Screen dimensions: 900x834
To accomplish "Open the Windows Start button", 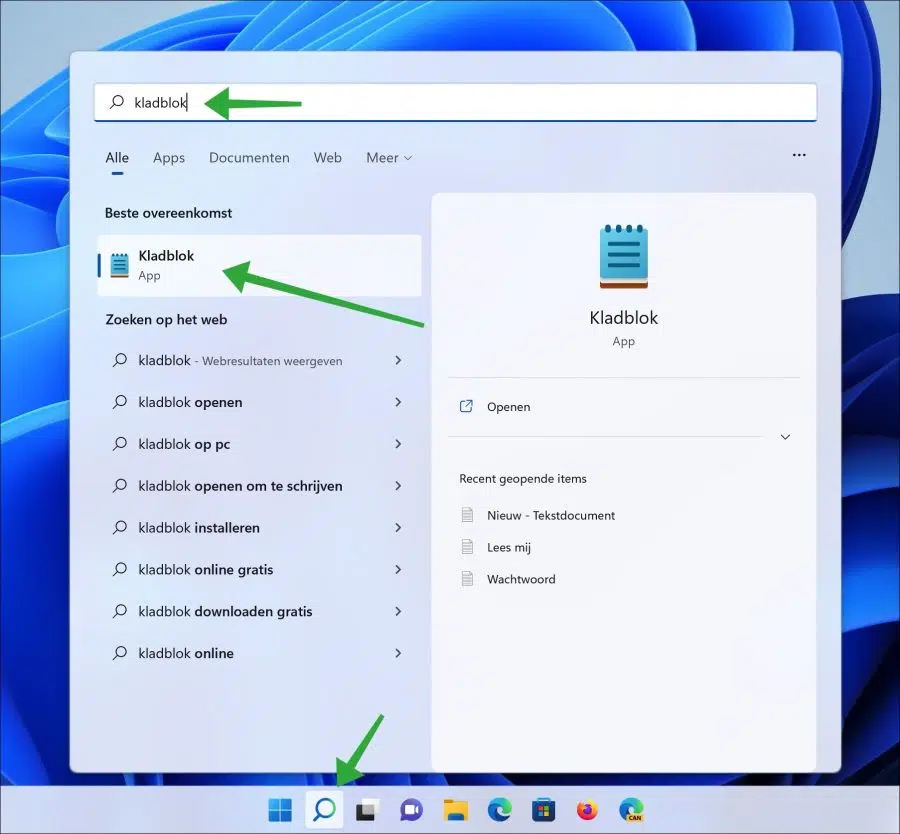I will click(280, 810).
